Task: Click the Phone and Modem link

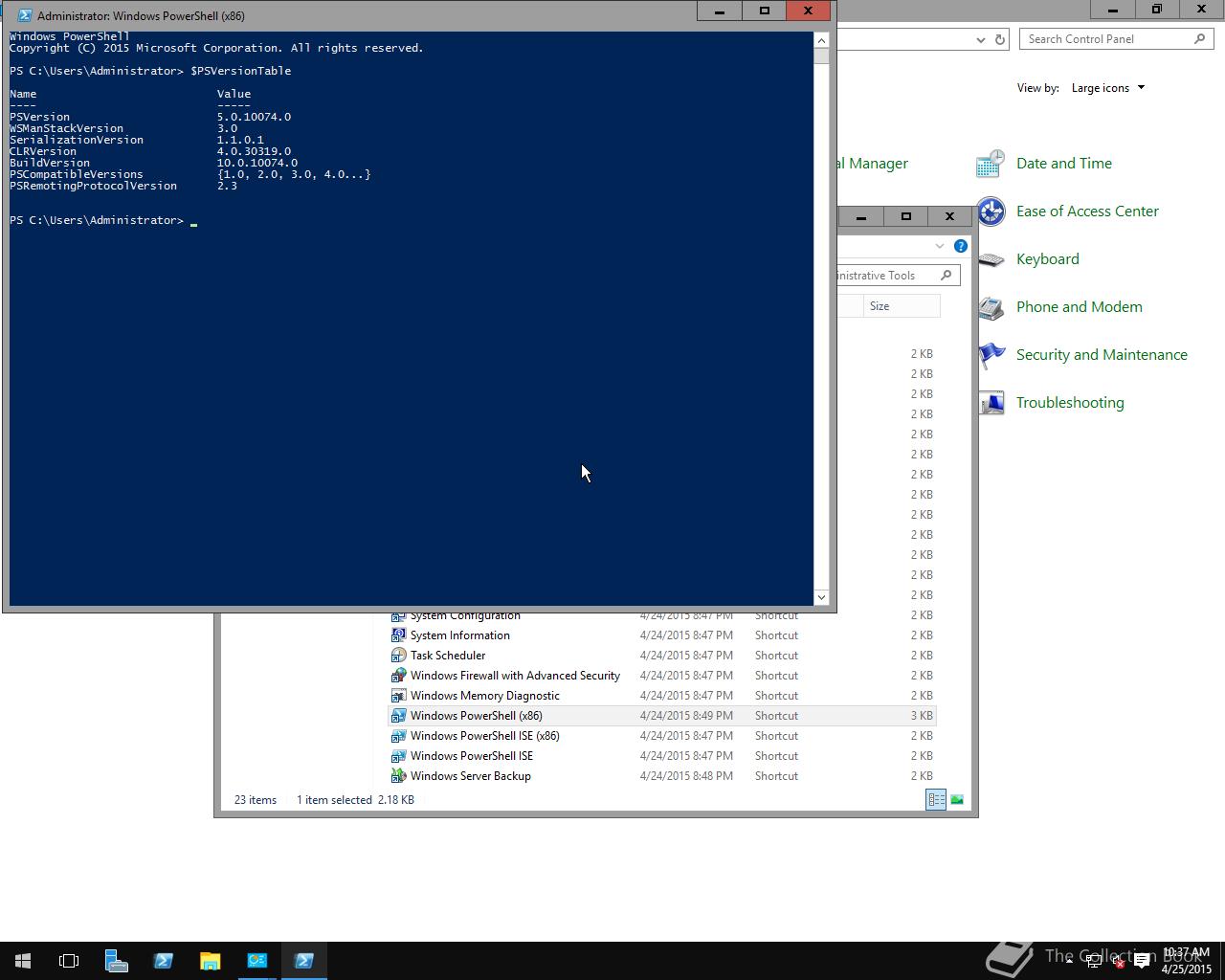Action: [x=1079, y=307]
